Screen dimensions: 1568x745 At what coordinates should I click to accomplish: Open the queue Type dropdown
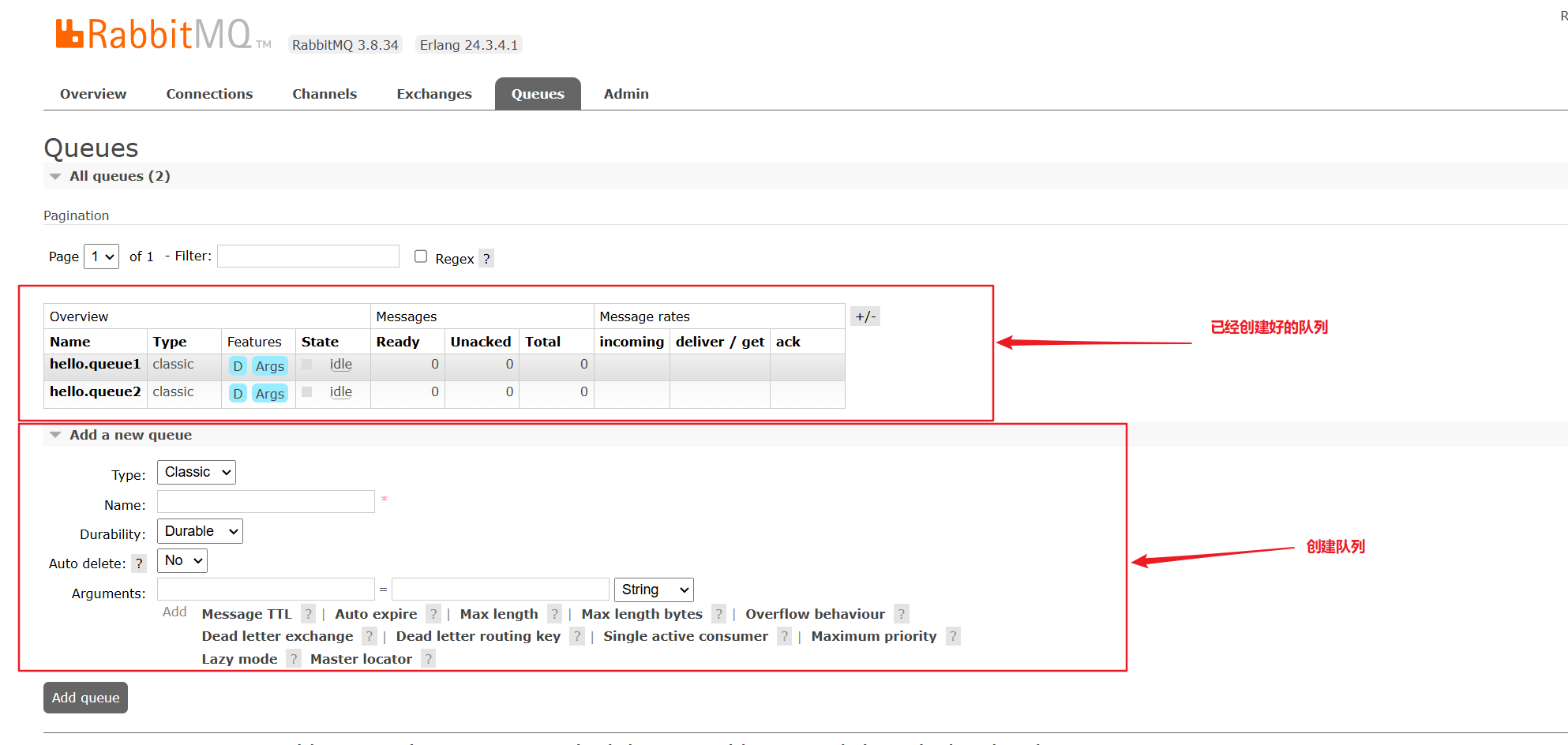(x=197, y=472)
